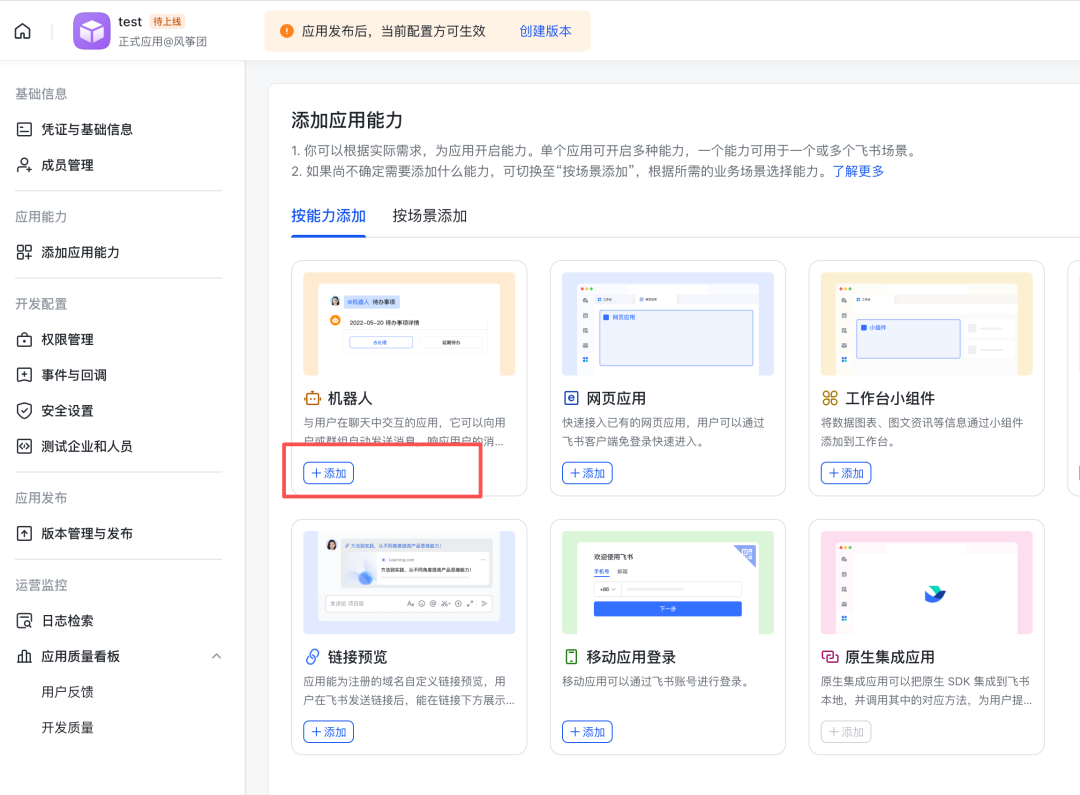The height and width of the screenshot is (795, 1080).
Task: Click the disabled 添加 button for 原生集成应用
Action: pyautogui.click(x=846, y=732)
